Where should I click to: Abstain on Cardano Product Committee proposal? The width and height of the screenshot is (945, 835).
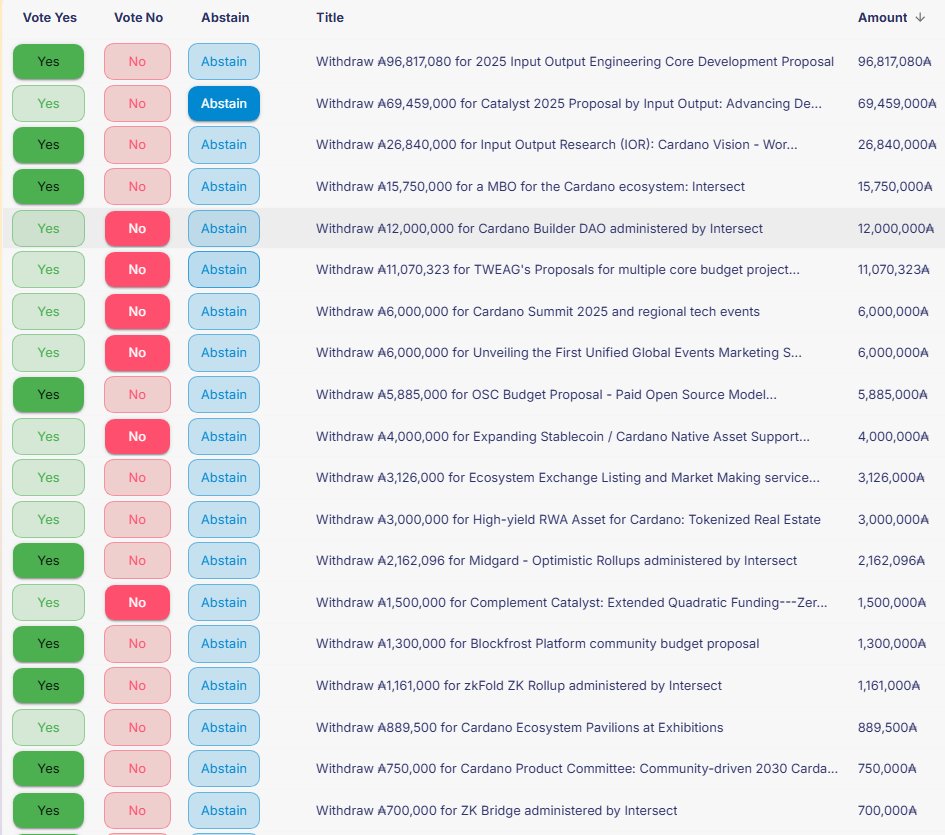pos(224,769)
